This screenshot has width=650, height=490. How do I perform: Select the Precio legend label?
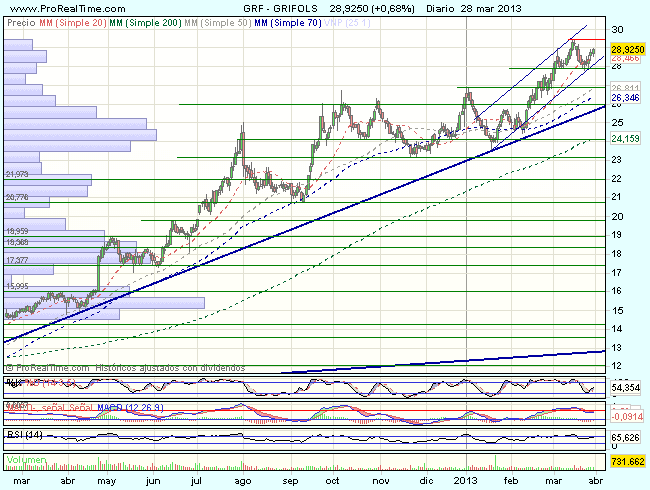pos(22,23)
